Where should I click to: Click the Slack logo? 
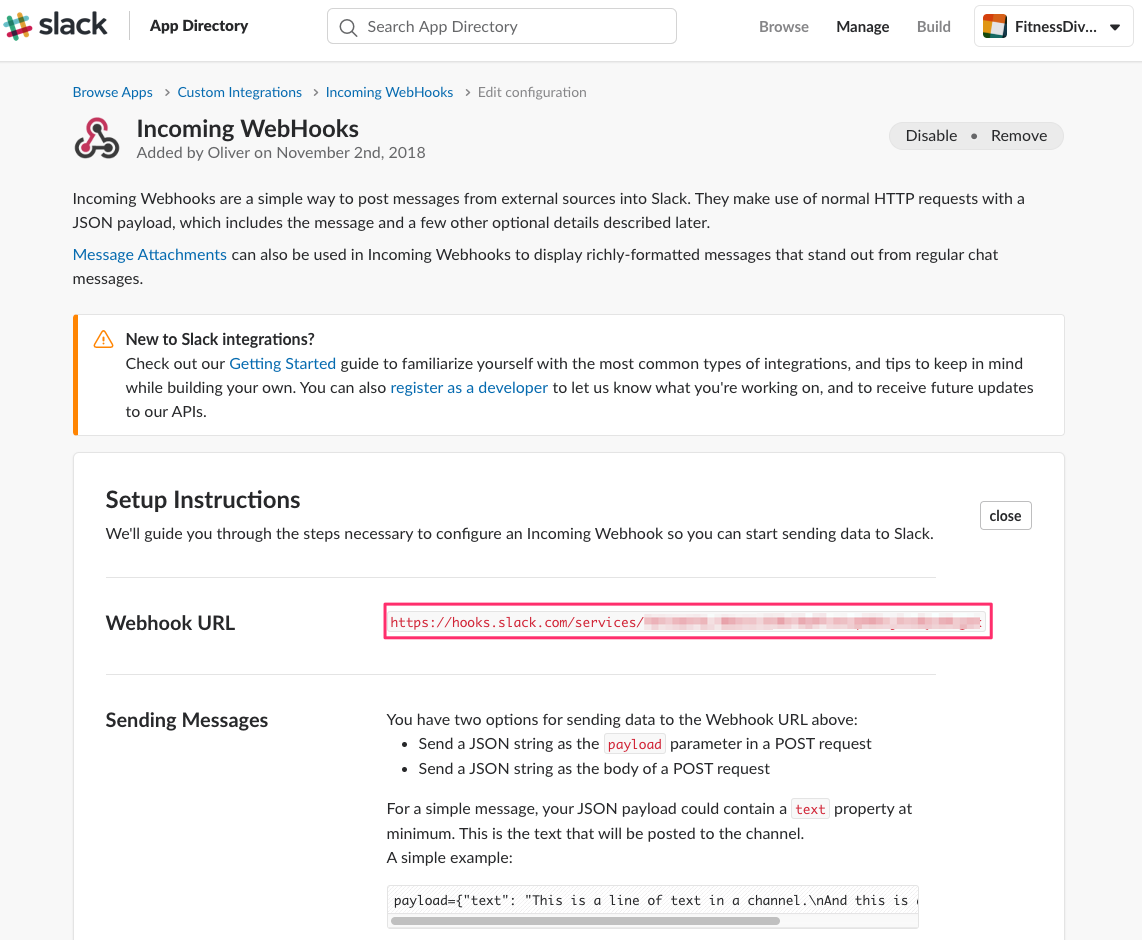point(55,25)
